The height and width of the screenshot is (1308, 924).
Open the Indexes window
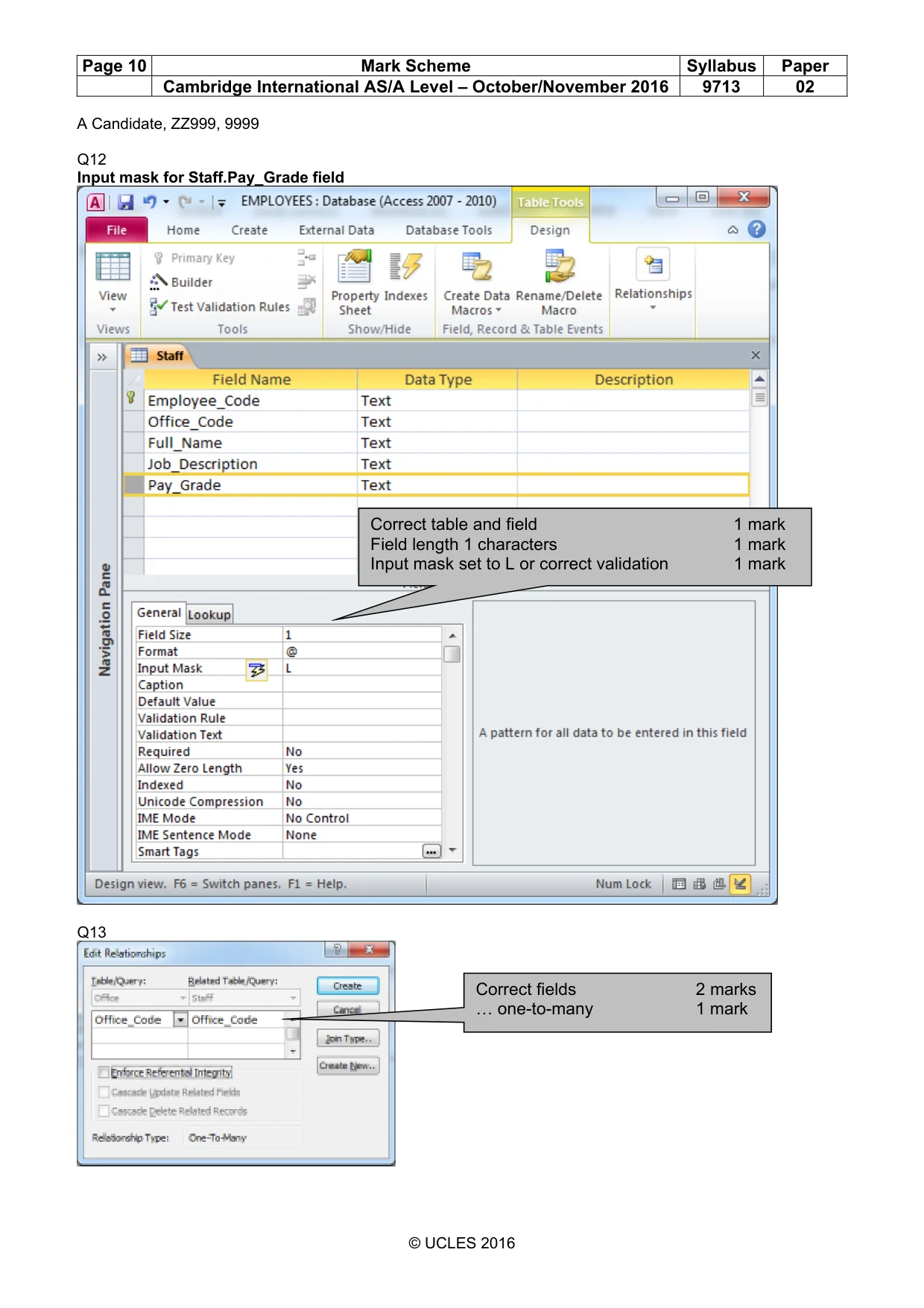click(405, 276)
